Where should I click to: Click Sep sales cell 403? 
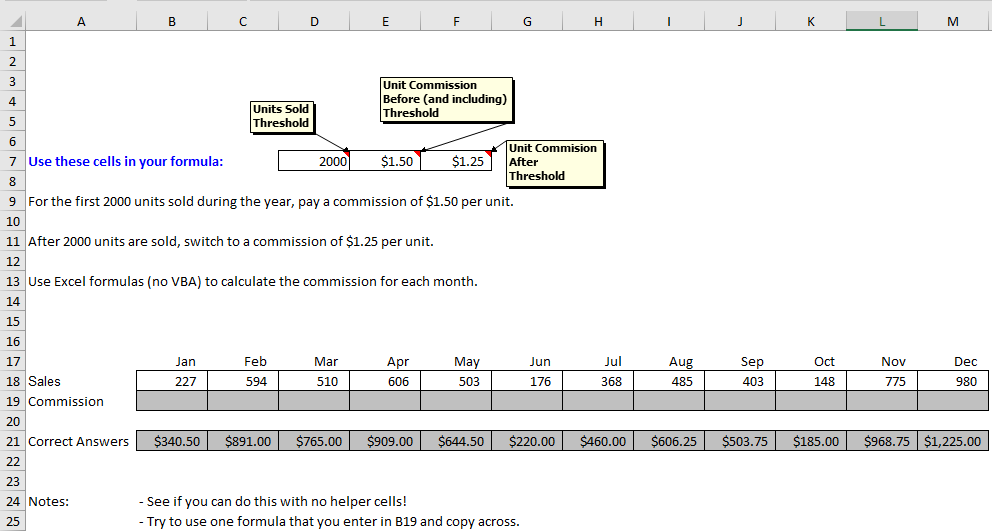point(740,381)
